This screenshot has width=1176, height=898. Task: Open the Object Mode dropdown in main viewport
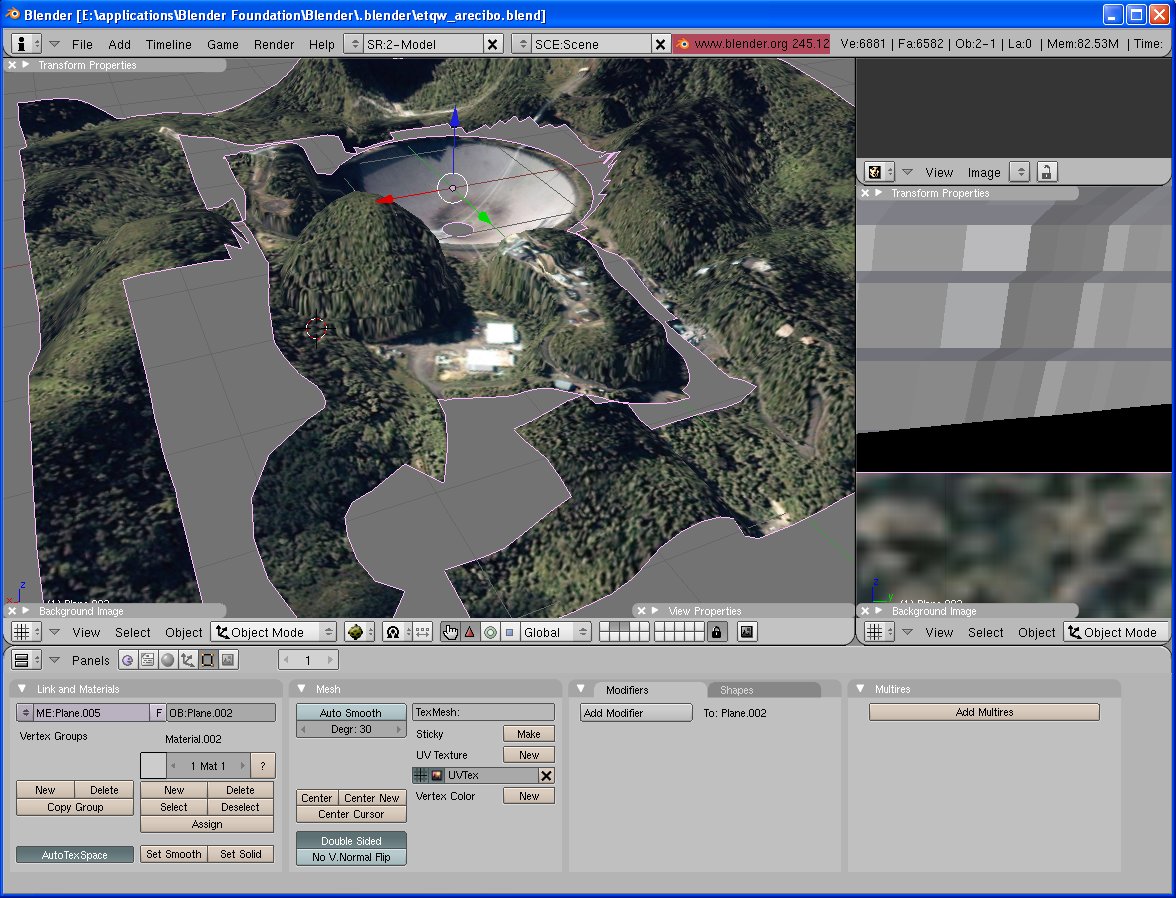point(274,632)
